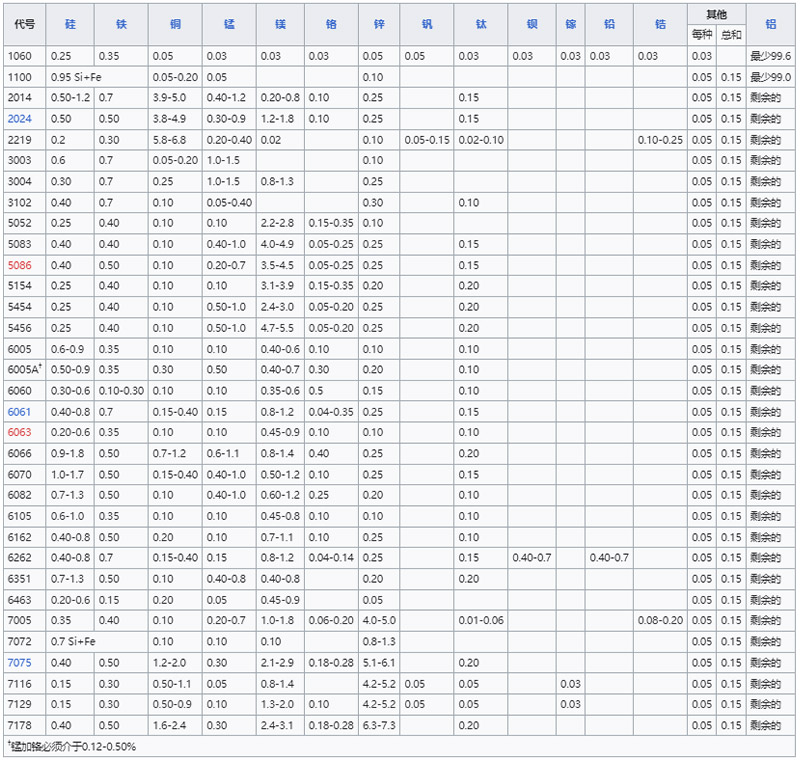The height and width of the screenshot is (769, 800).
Task: Open the 镓 (gallium) header link
Action: [x=571, y=24]
